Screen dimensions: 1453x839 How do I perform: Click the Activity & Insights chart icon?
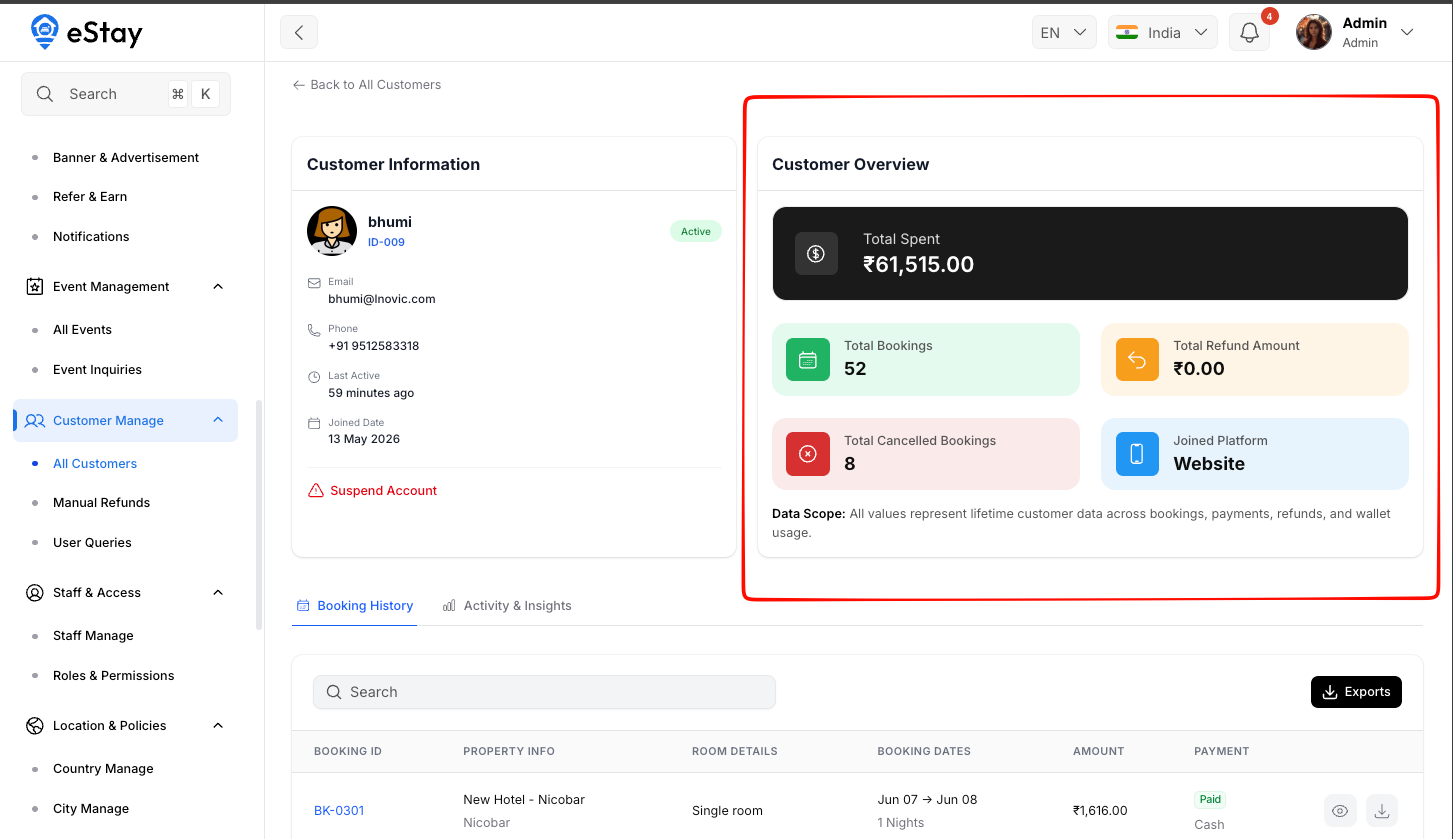449,606
